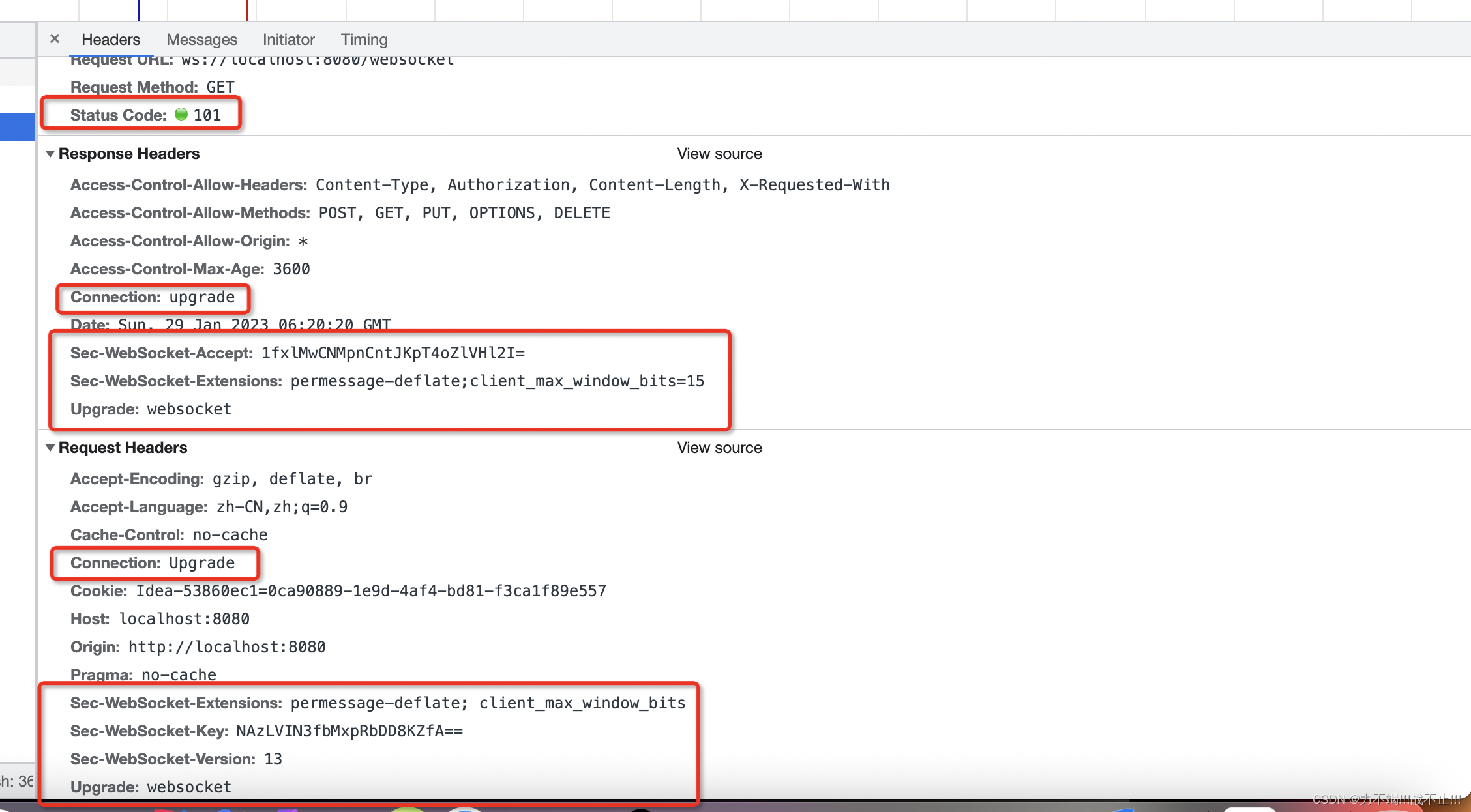The height and width of the screenshot is (812, 1471).
Task: Click the Access-Control-Allow-Headers value
Action: (x=602, y=185)
